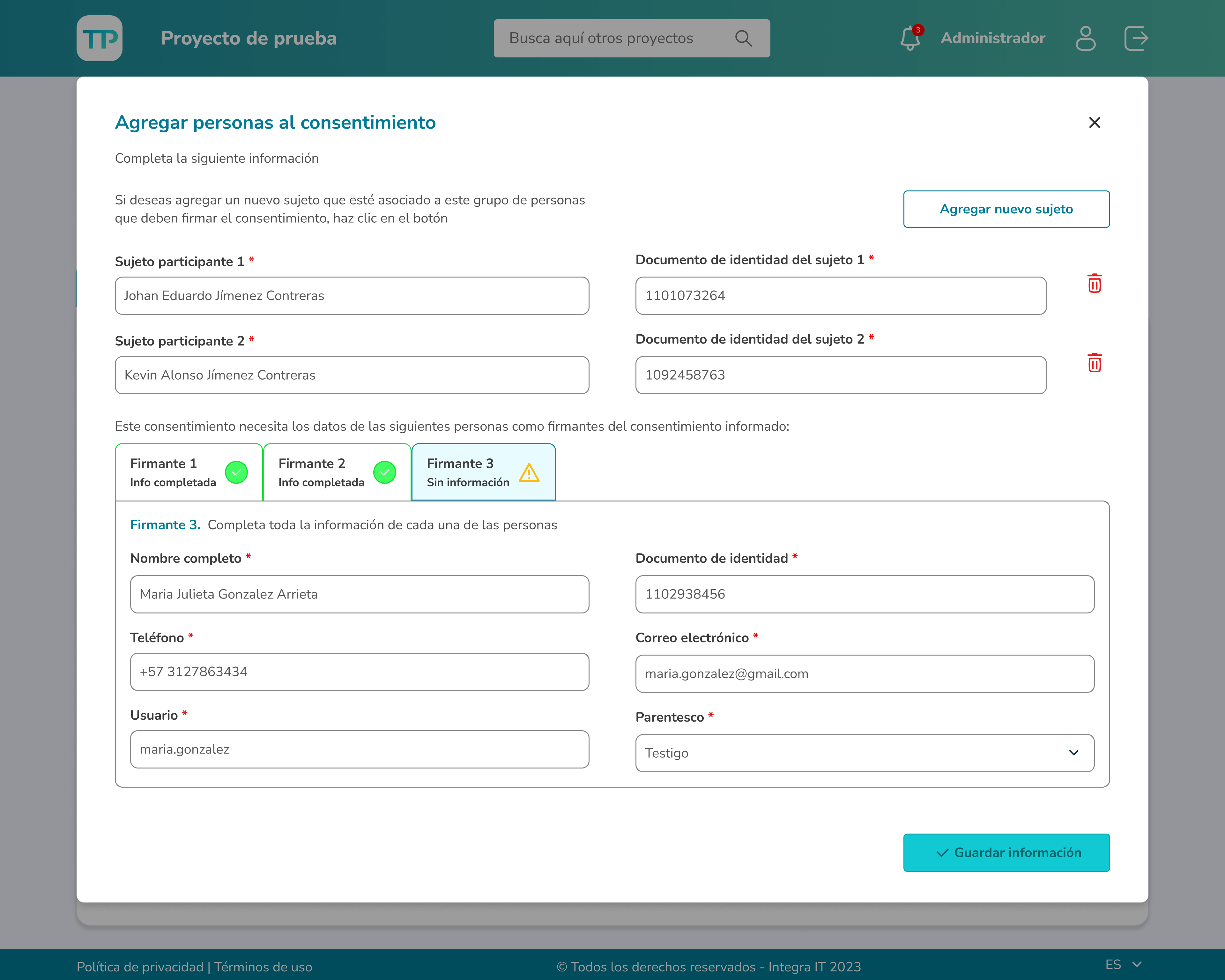
Task: Open the notifications bell
Action: click(910, 38)
